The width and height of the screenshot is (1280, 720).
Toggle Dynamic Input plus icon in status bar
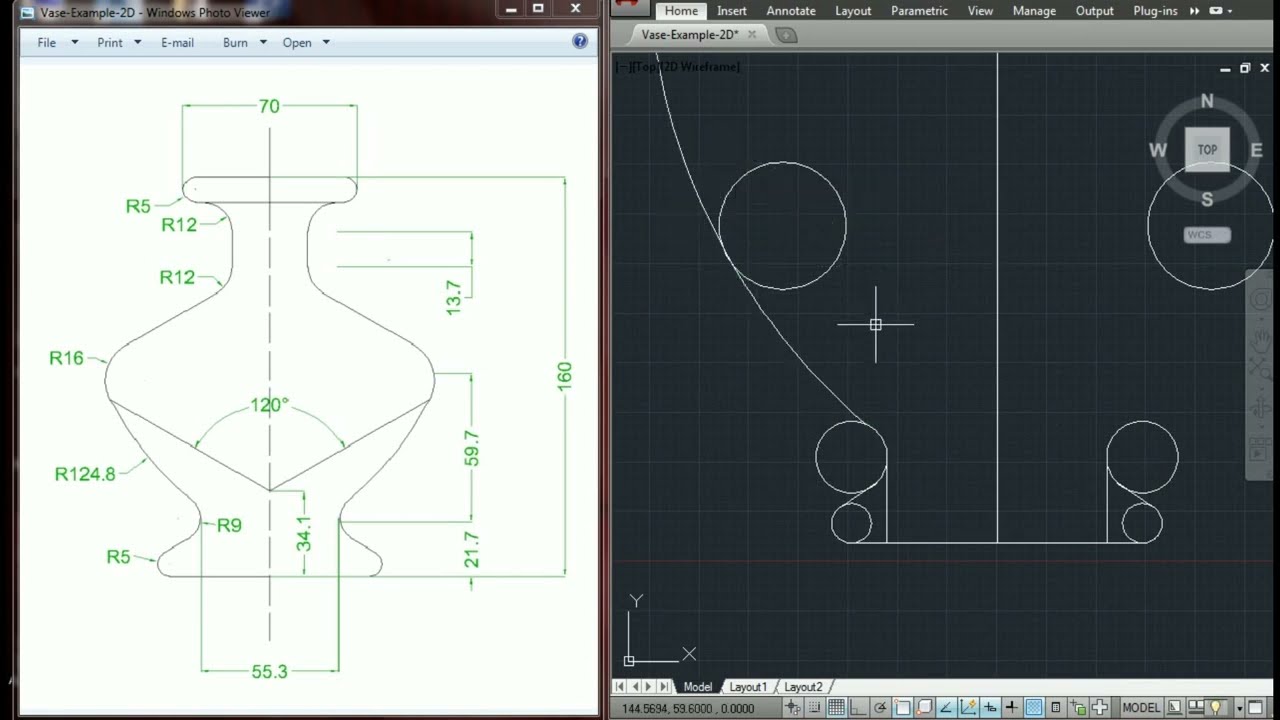[x=990, y=708]
